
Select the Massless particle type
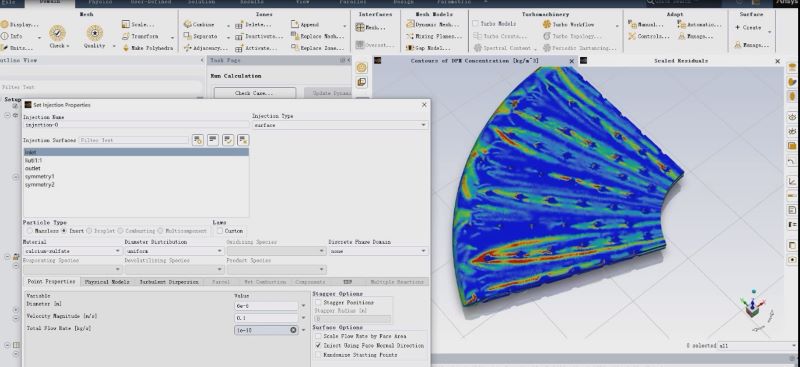coord(31,231)
